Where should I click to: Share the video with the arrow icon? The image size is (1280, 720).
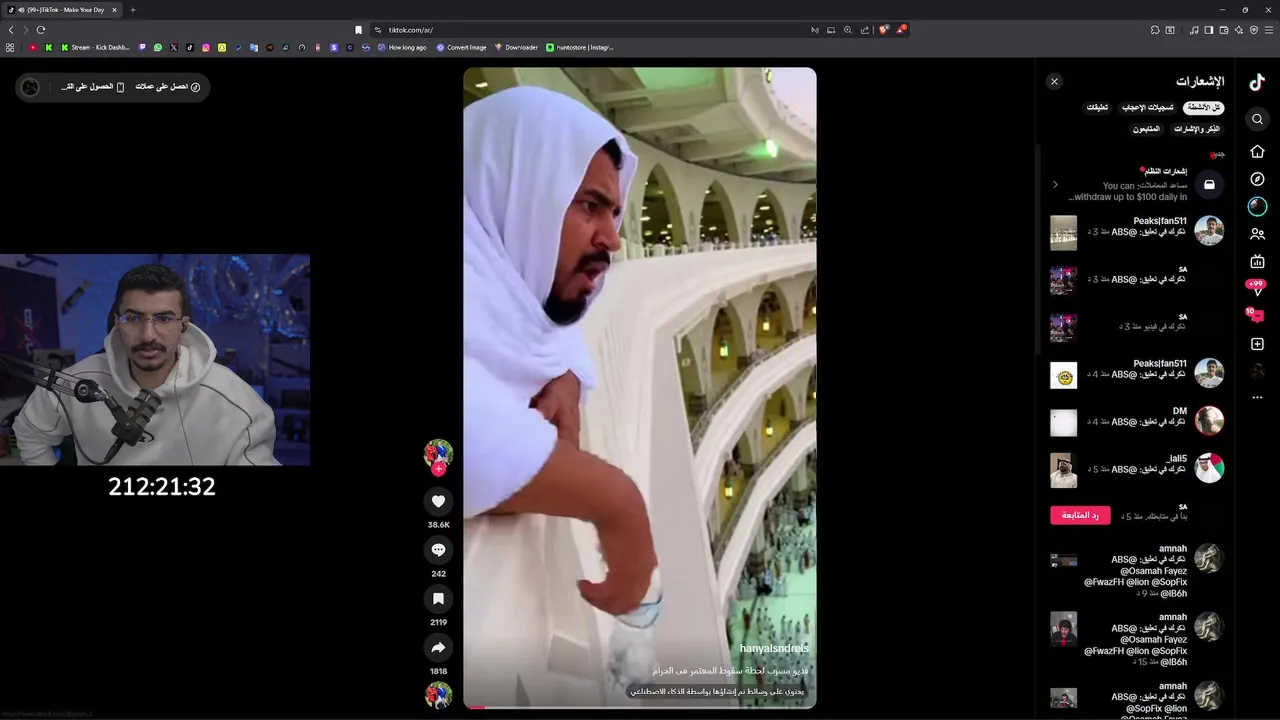tap(438, 647)
